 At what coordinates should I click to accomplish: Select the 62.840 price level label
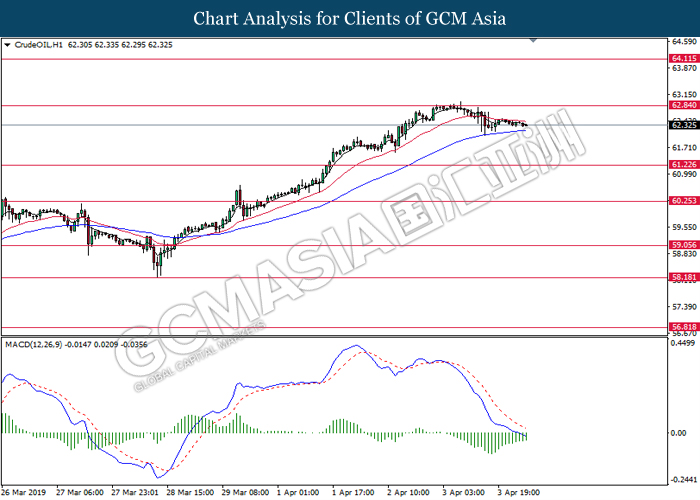(683, 105)
